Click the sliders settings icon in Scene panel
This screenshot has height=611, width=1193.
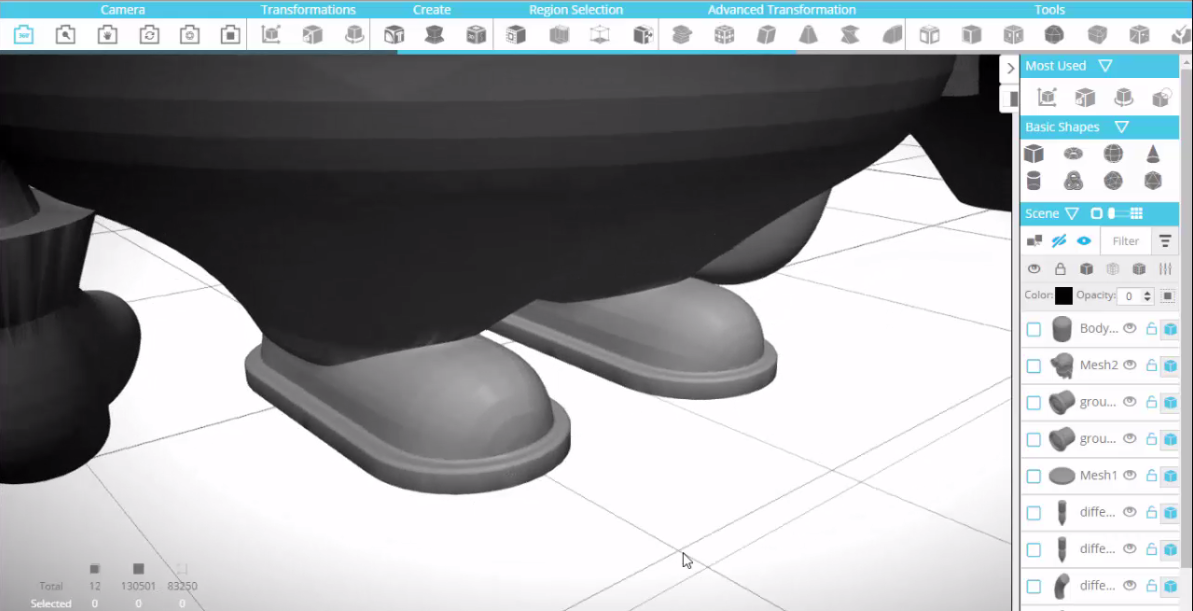pos(1165,269)
